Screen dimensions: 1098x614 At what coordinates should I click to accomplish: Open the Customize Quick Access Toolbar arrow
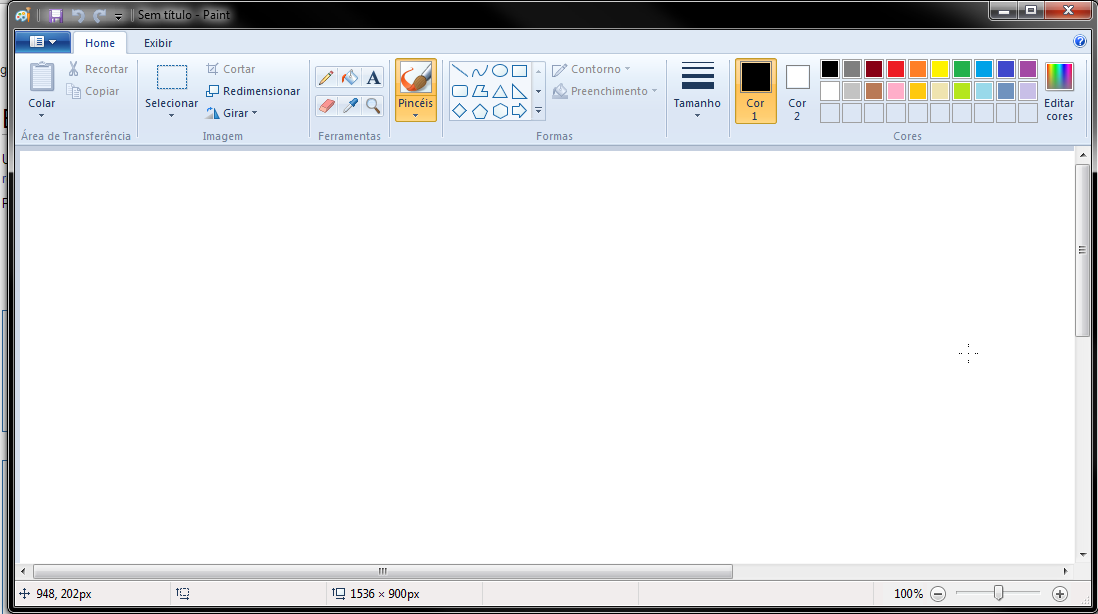118,16
